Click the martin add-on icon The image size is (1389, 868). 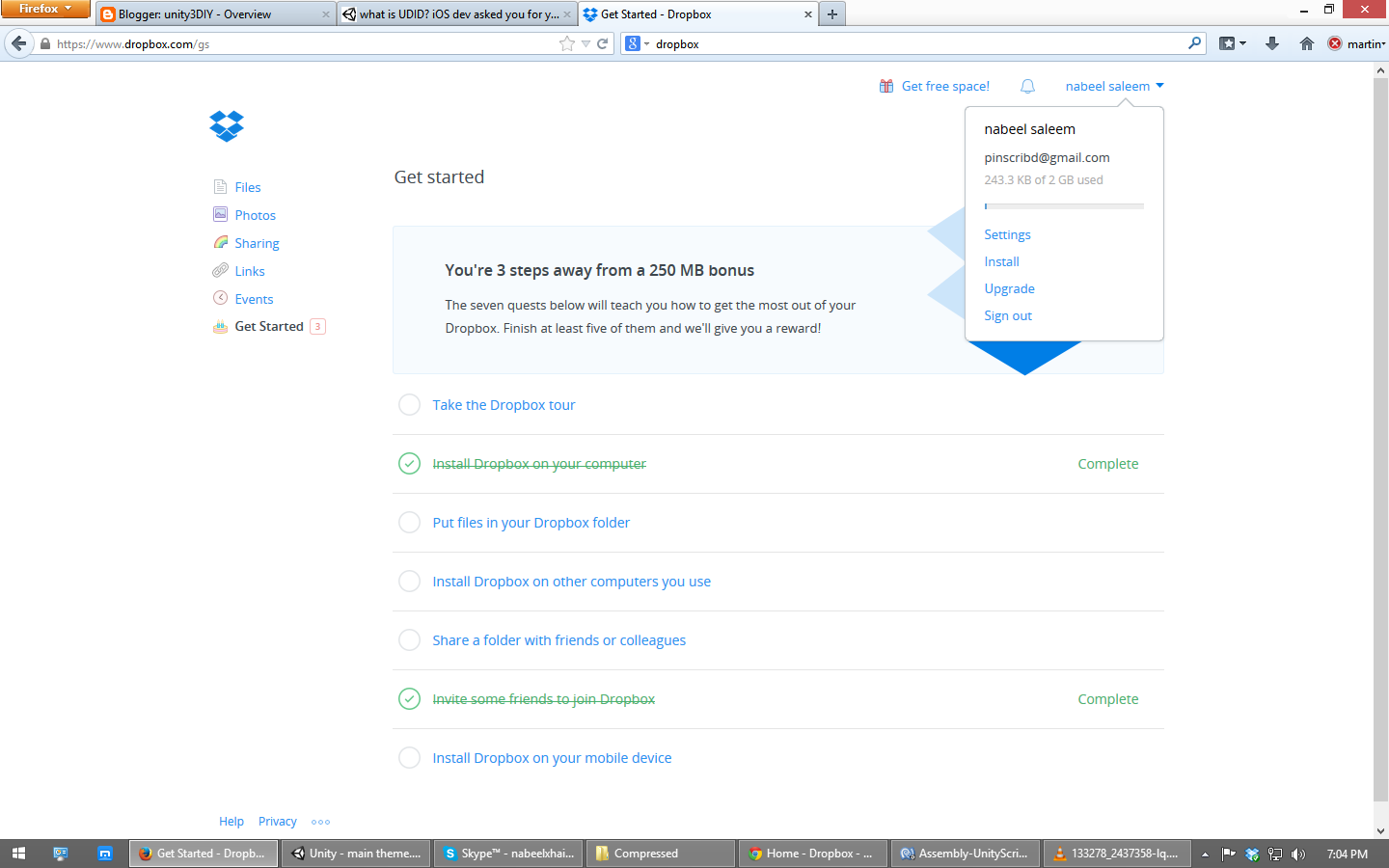[x=1335, y=43]
